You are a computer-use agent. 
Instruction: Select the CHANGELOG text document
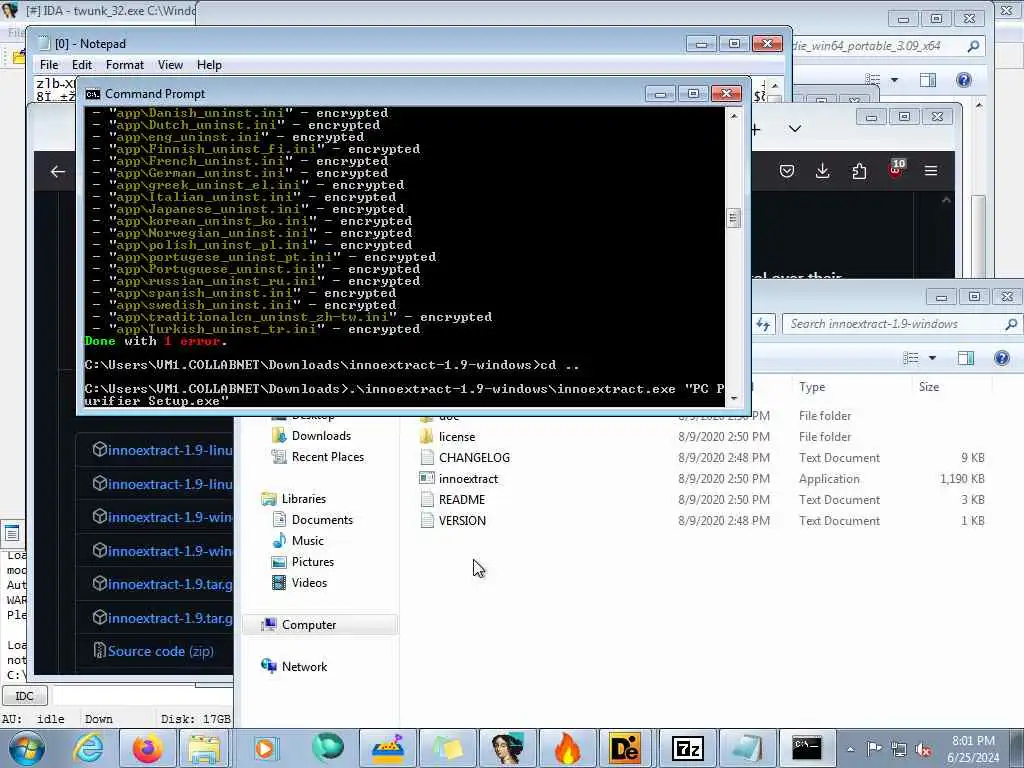click(474, 458)
